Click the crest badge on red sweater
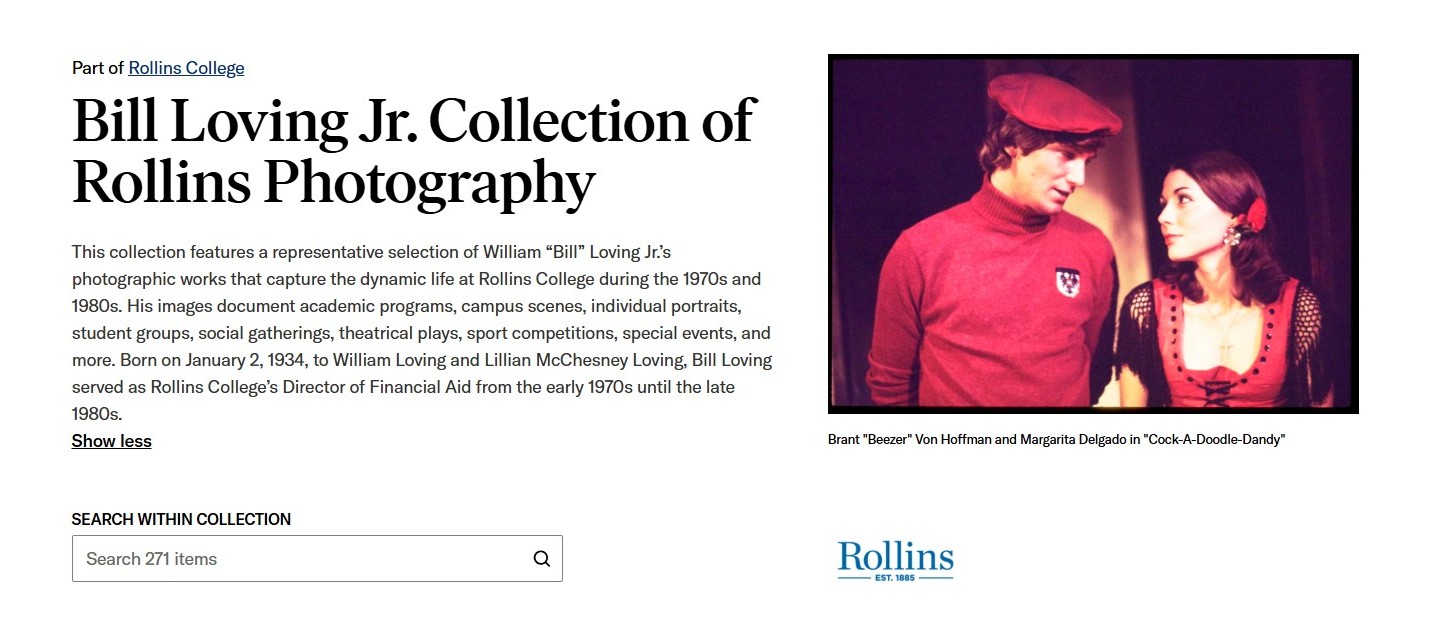This screenshot has width=1433, height=639. [x=1067, y=281]
